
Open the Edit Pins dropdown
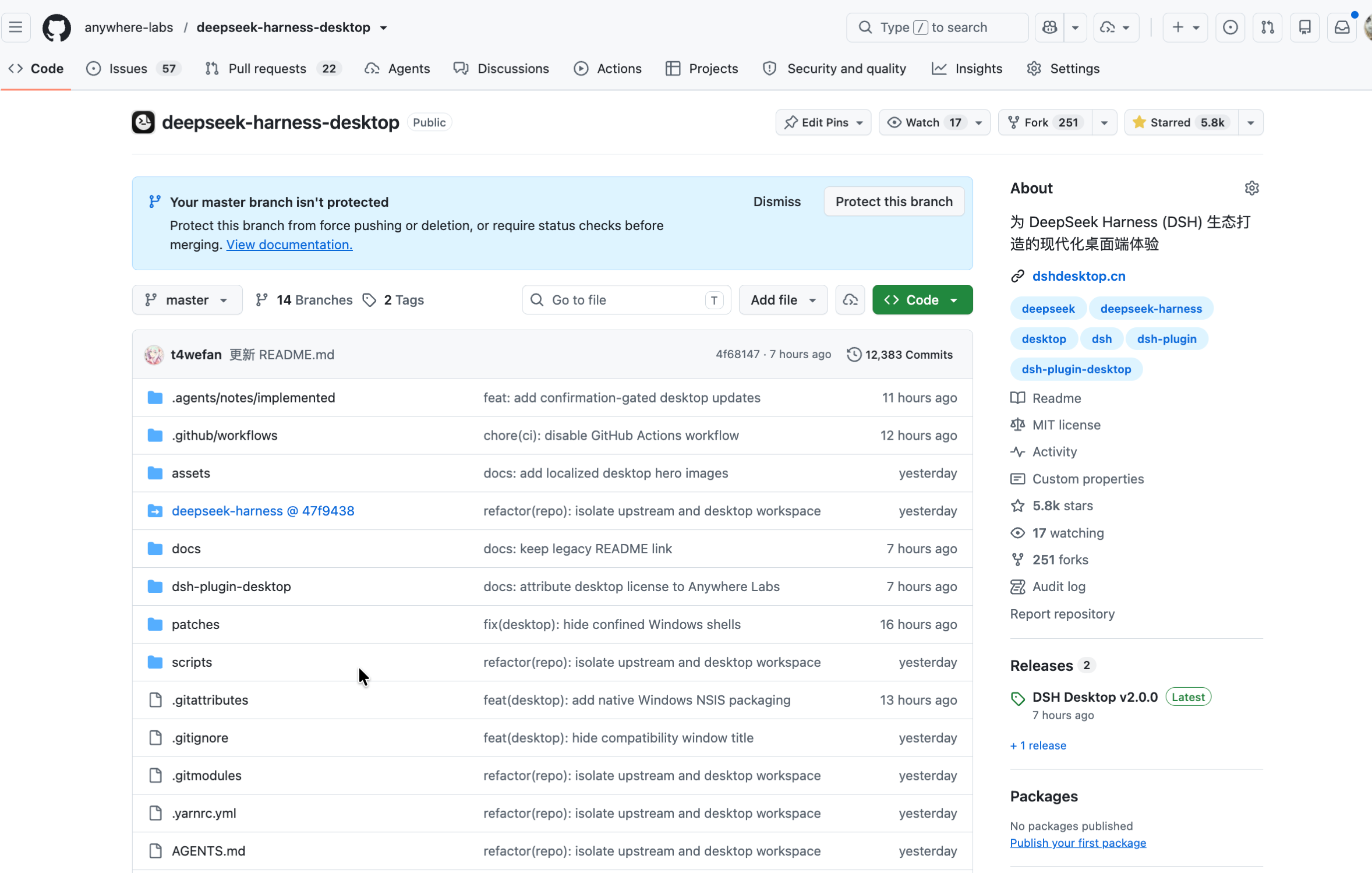pos(823,122)
